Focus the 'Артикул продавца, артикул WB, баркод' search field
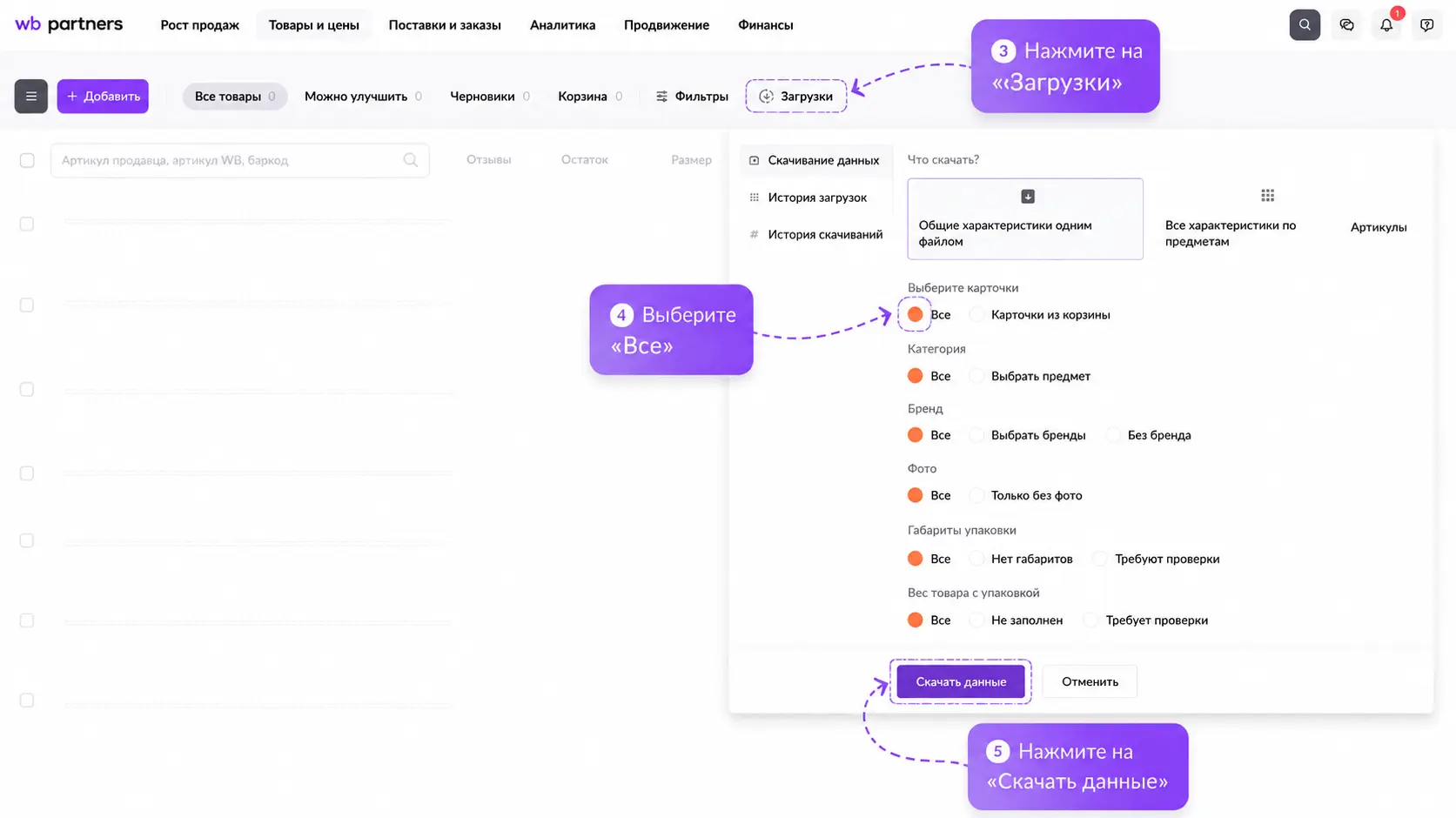This screenshot has width=1456, height=818. coord(240,160)
